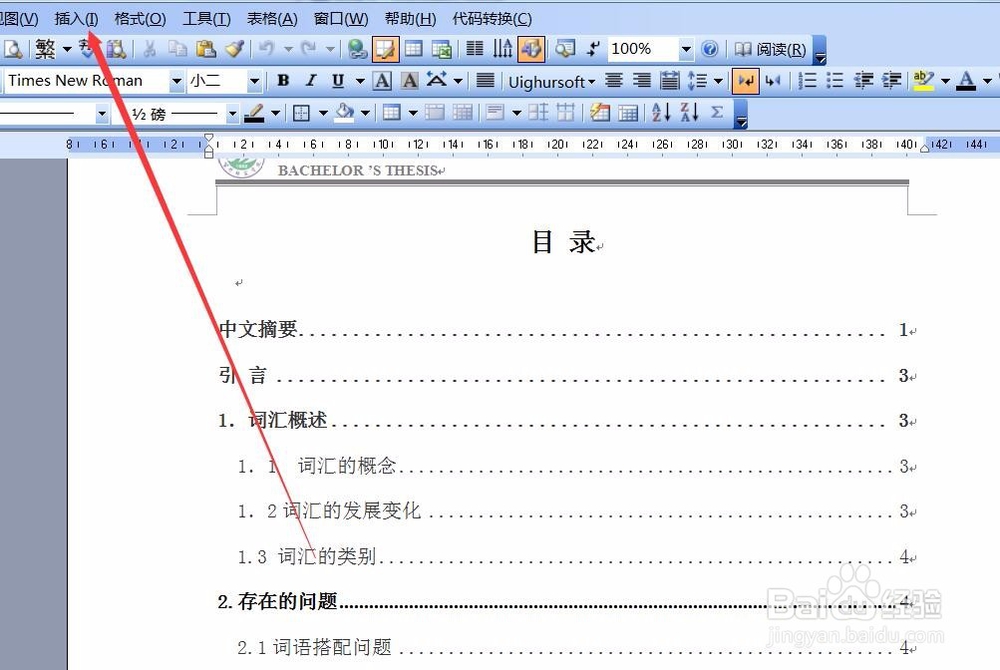
Task: Open the 工具(T) Tools menu
Action: (x=207, y=18)
